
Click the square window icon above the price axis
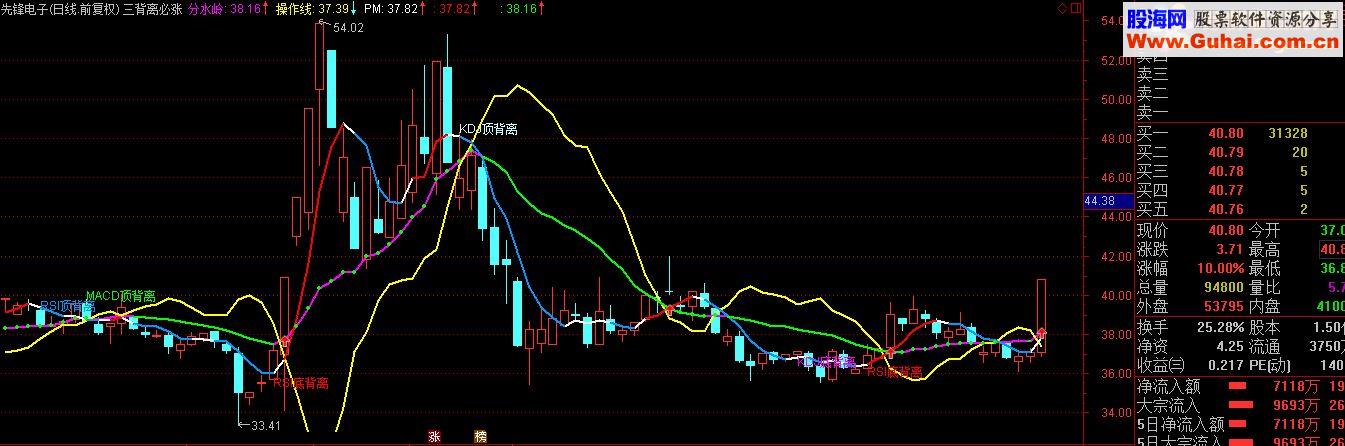[x=1075, y=8]
